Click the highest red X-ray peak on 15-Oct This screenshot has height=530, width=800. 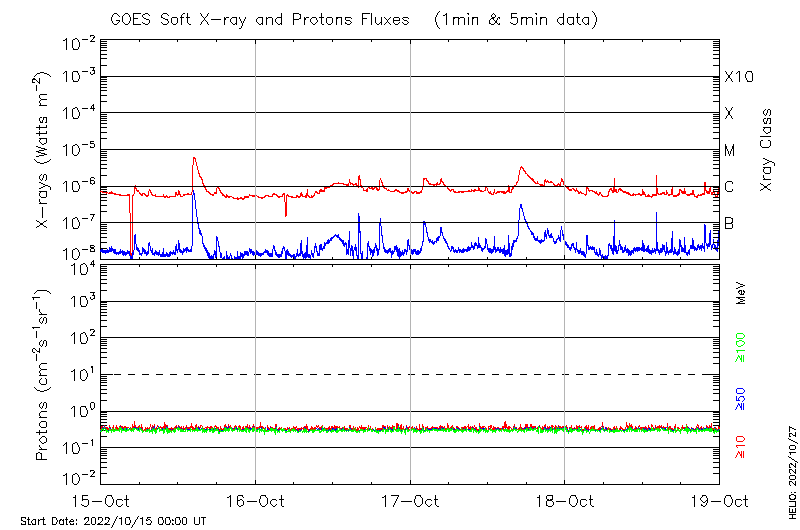pyautogui.click(x=194, y=157)
